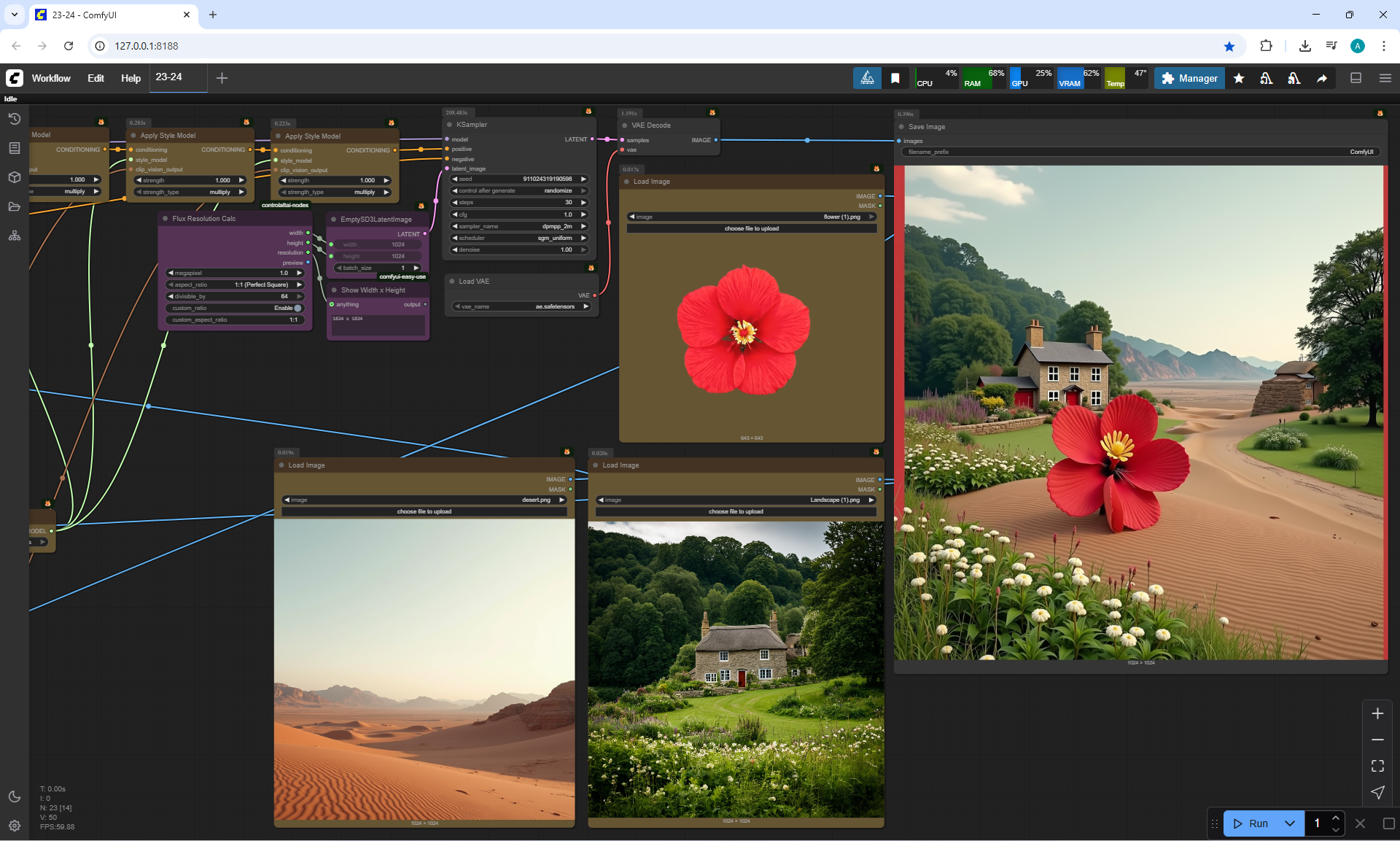Click the Manager button
The image size is (1400, 841).
tap(1189, 78)
